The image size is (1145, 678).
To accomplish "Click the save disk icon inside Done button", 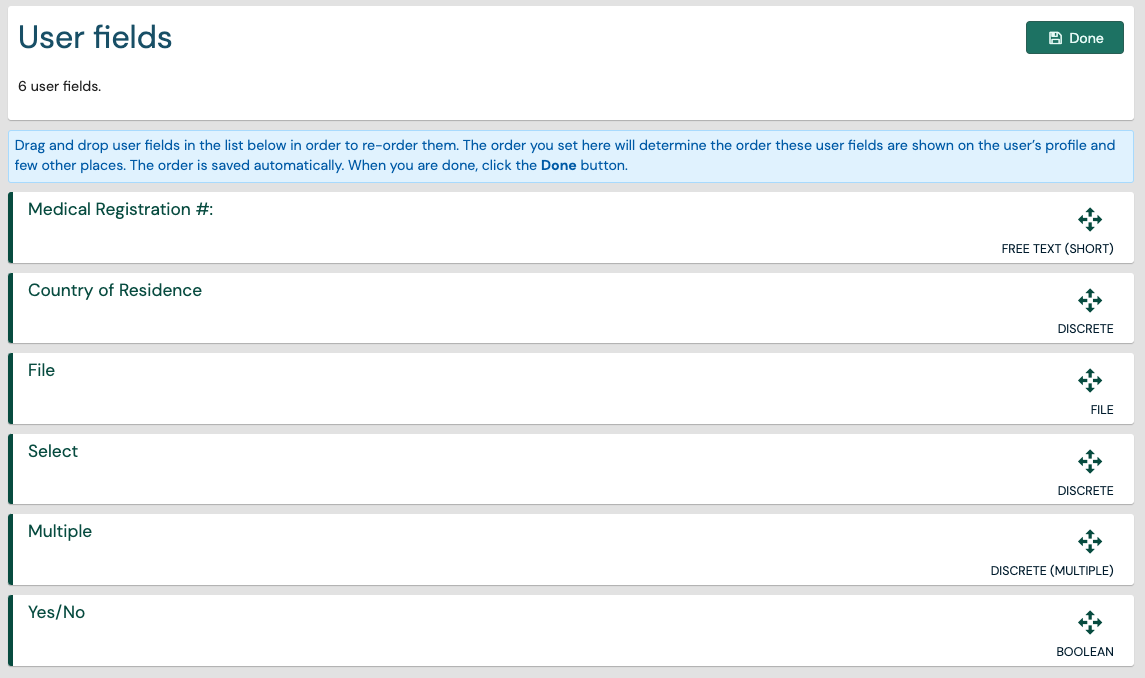I will [1054, 37].
